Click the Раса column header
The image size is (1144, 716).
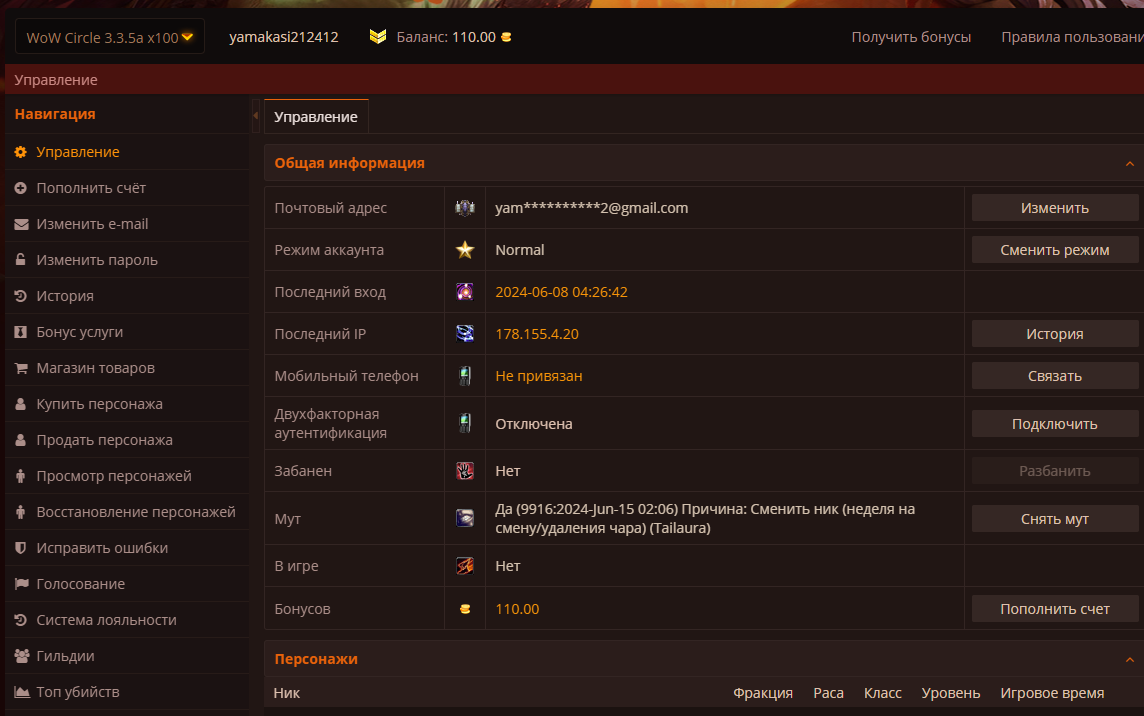[828, 693]
